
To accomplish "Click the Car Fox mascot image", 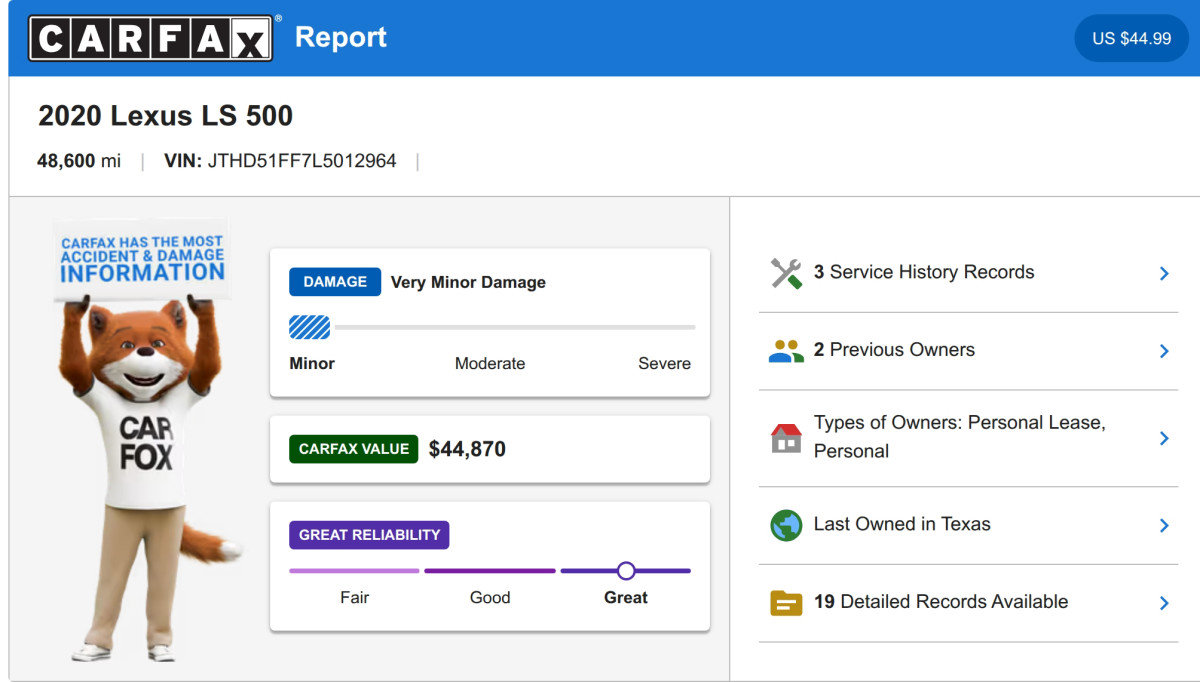I will point(146,442).
